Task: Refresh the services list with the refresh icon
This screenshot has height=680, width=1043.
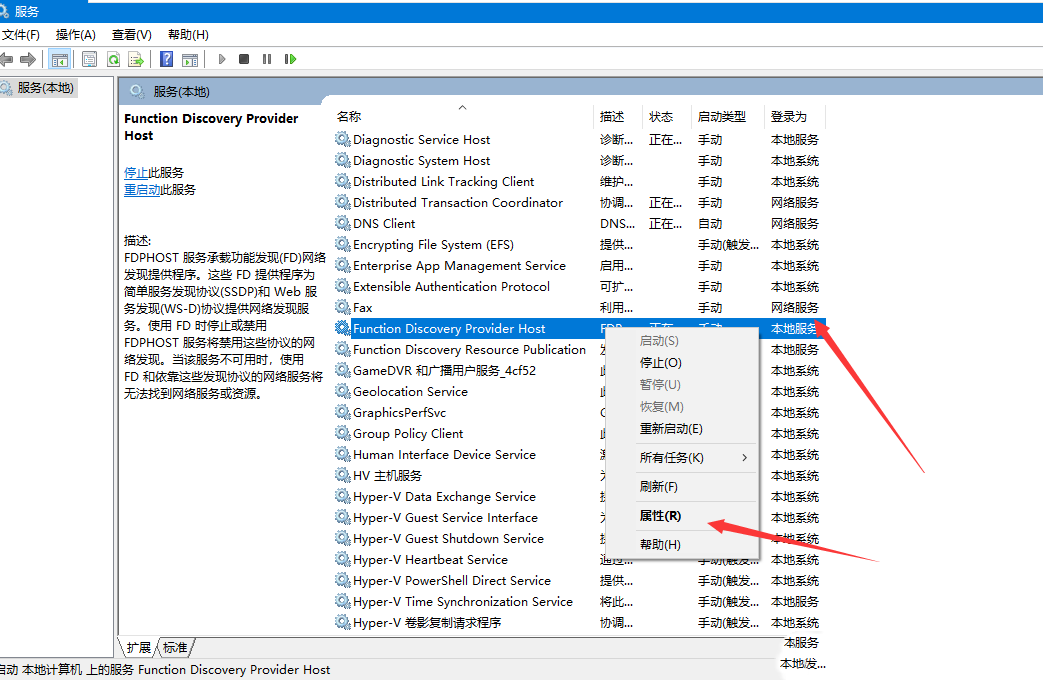Action: pos(112,59)
